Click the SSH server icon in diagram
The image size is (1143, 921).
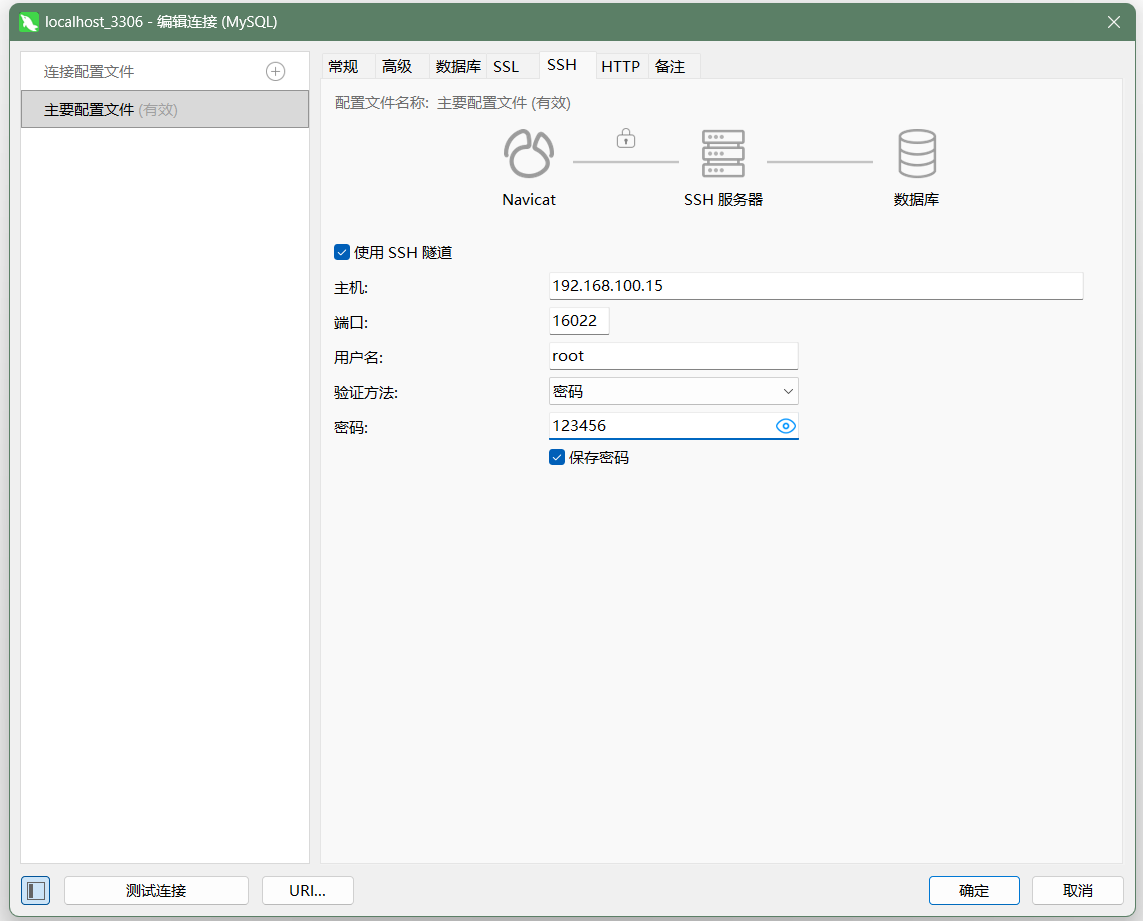[723, 153]
